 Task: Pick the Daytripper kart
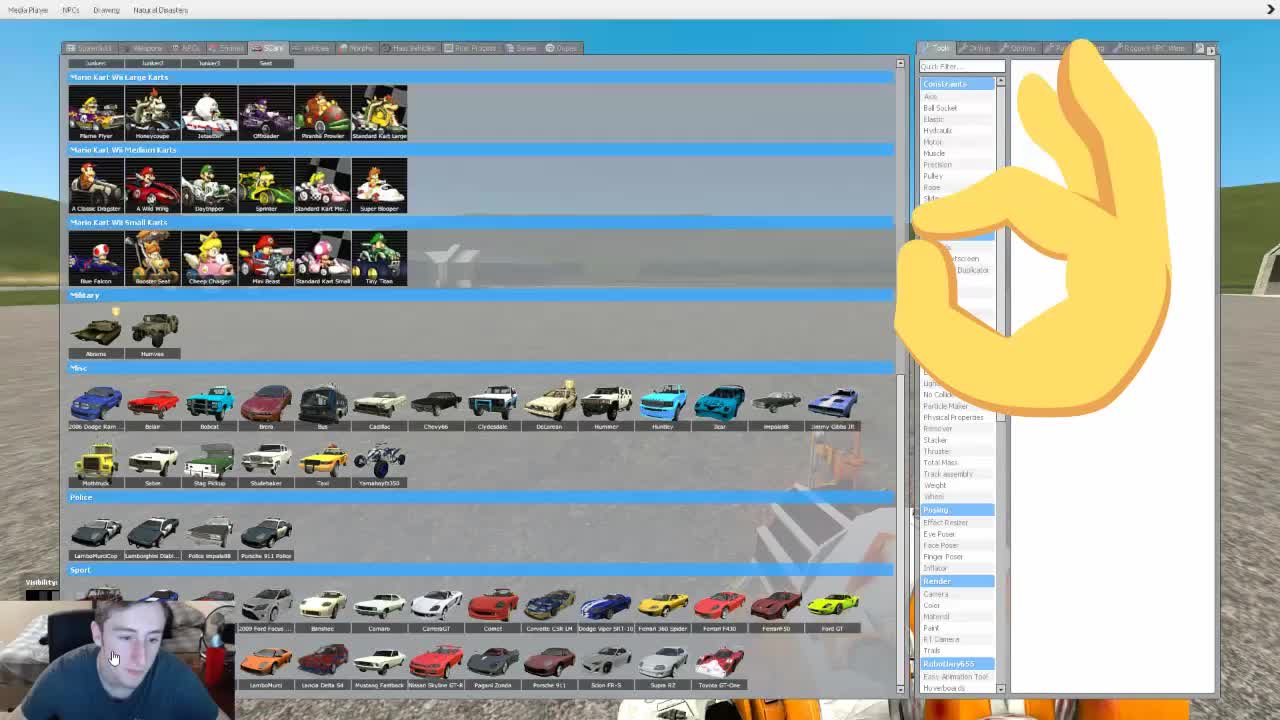pyautogui.click(x=209, y=186)
